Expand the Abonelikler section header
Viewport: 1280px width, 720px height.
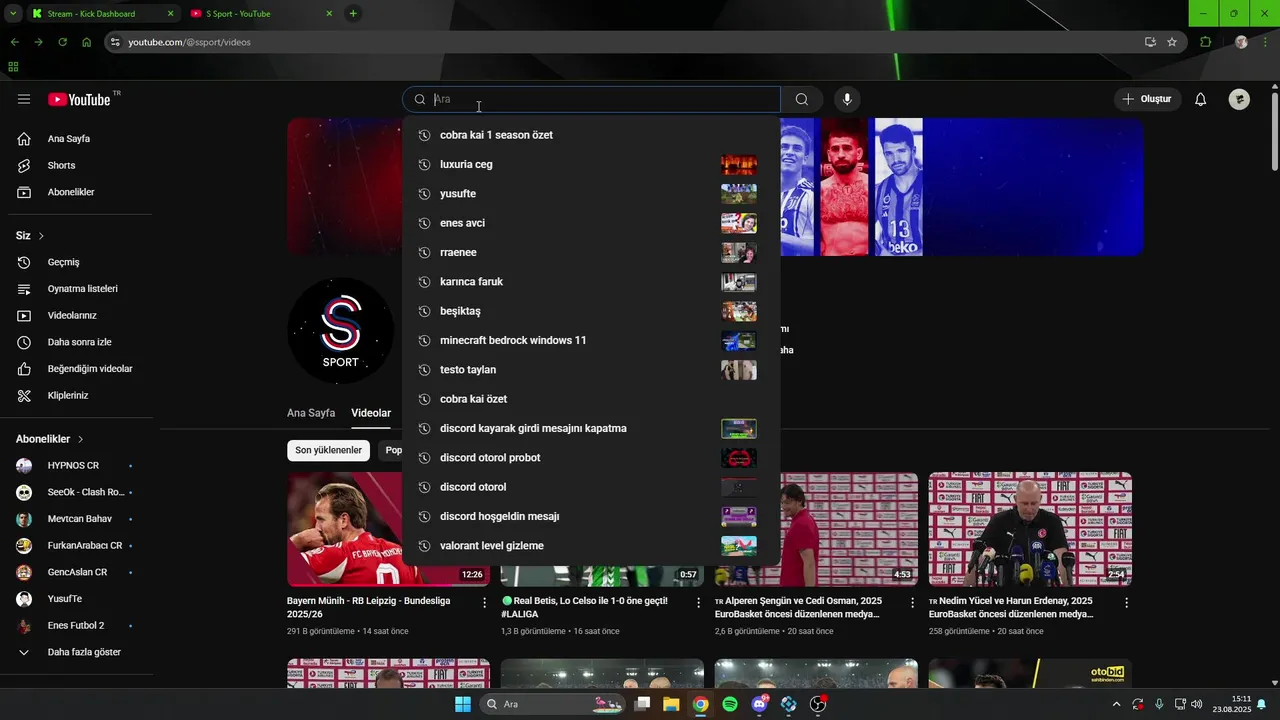[x=50, y=439]
